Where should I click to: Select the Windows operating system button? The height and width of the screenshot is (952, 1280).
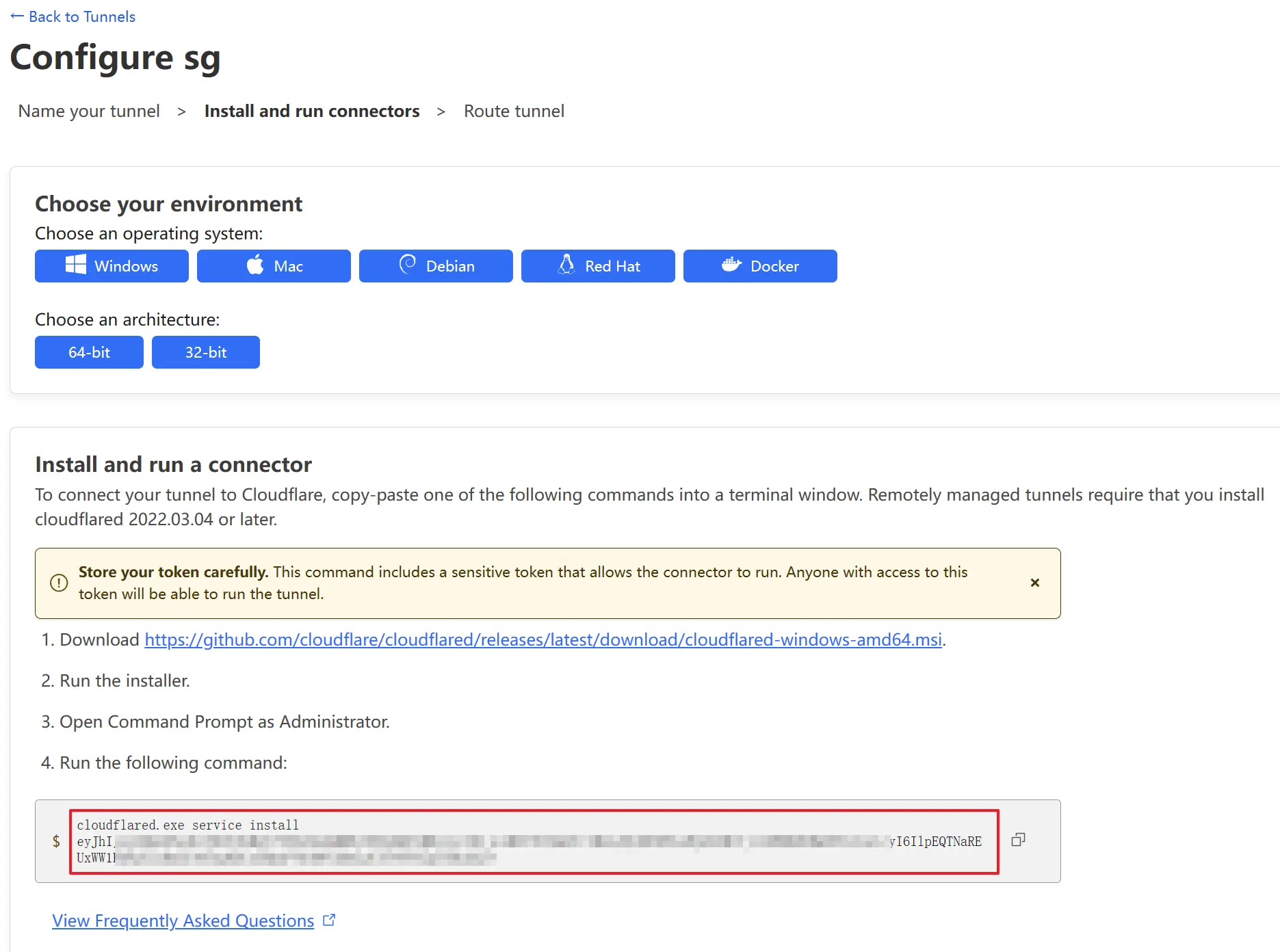tap(112, 266)
